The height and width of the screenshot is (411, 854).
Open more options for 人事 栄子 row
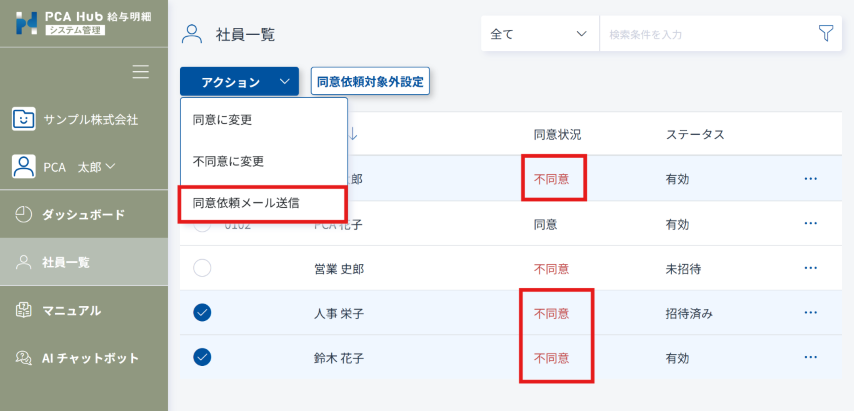point(810,313)
